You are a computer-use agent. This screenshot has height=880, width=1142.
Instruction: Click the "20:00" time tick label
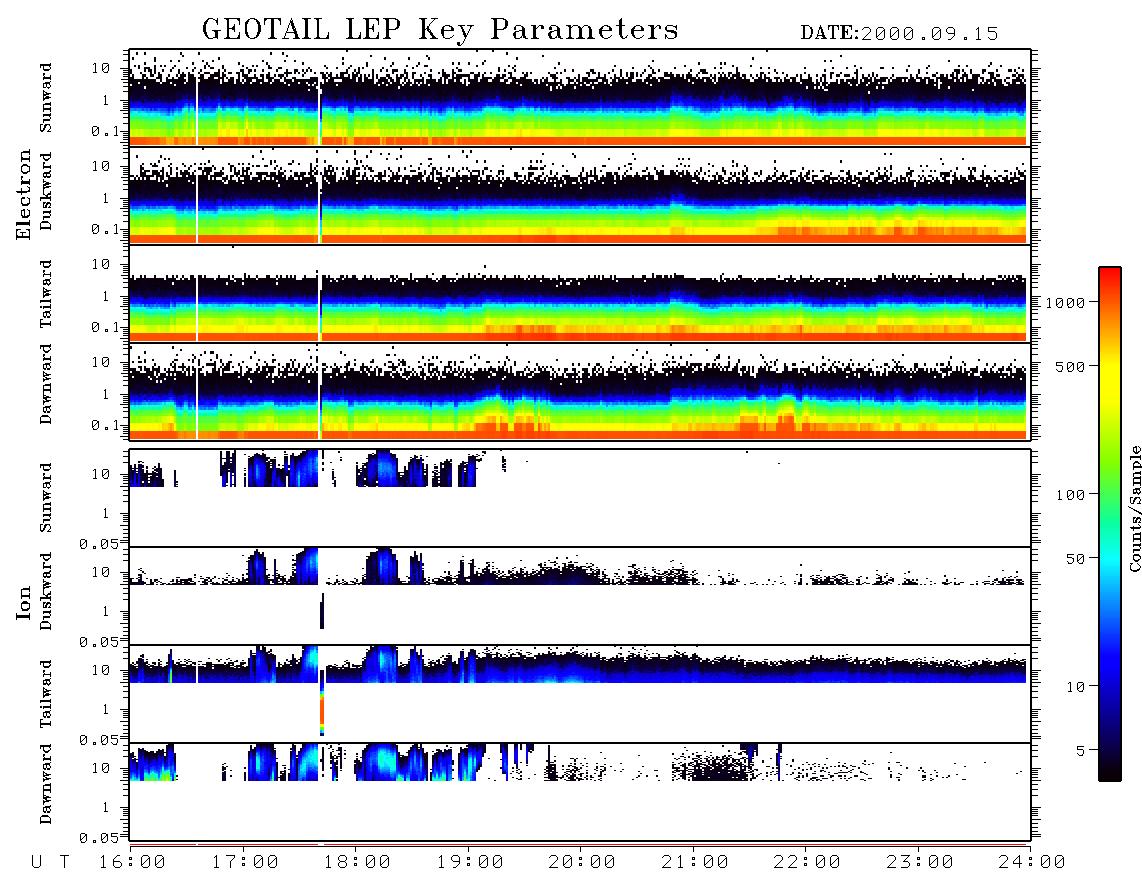582,863
